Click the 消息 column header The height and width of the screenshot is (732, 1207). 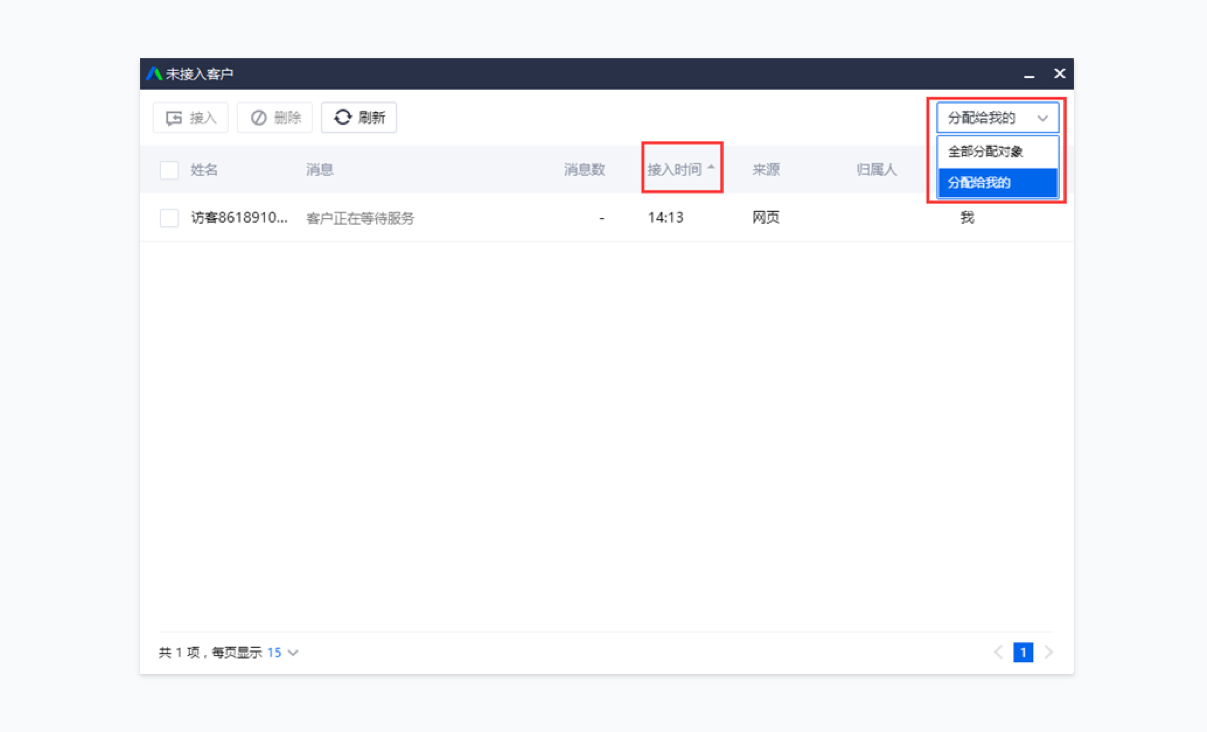pos(320,170)
